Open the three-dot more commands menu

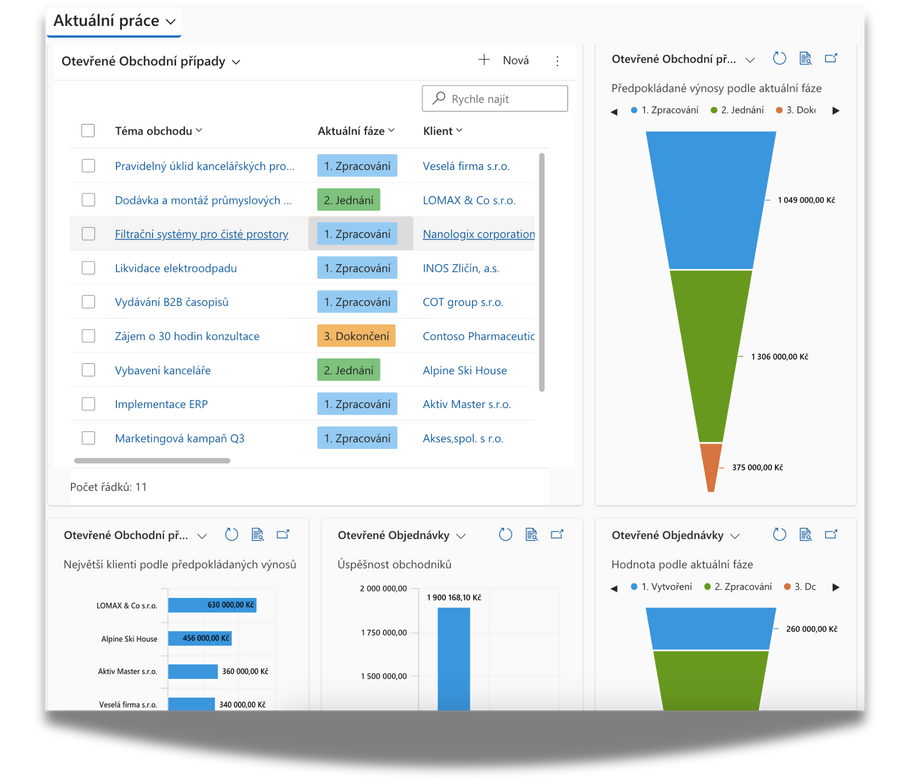coord(557,61)
